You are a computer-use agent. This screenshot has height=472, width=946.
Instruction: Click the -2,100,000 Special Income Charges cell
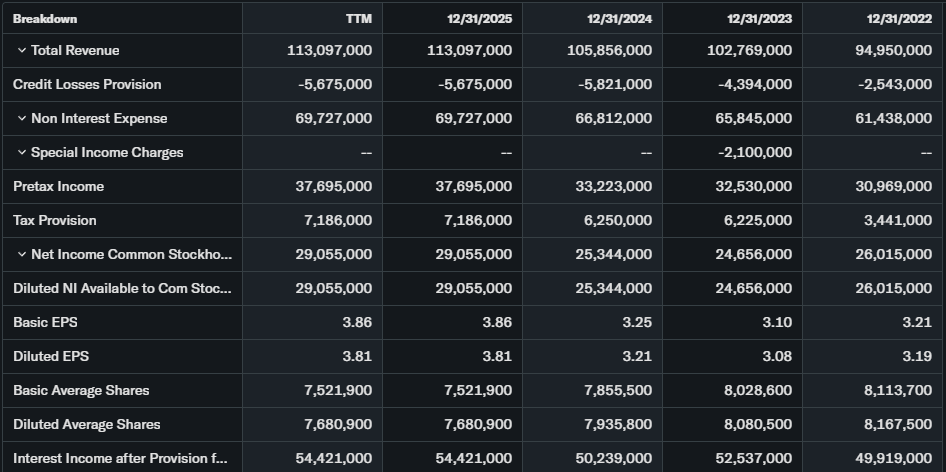click(x=755, y=153)
